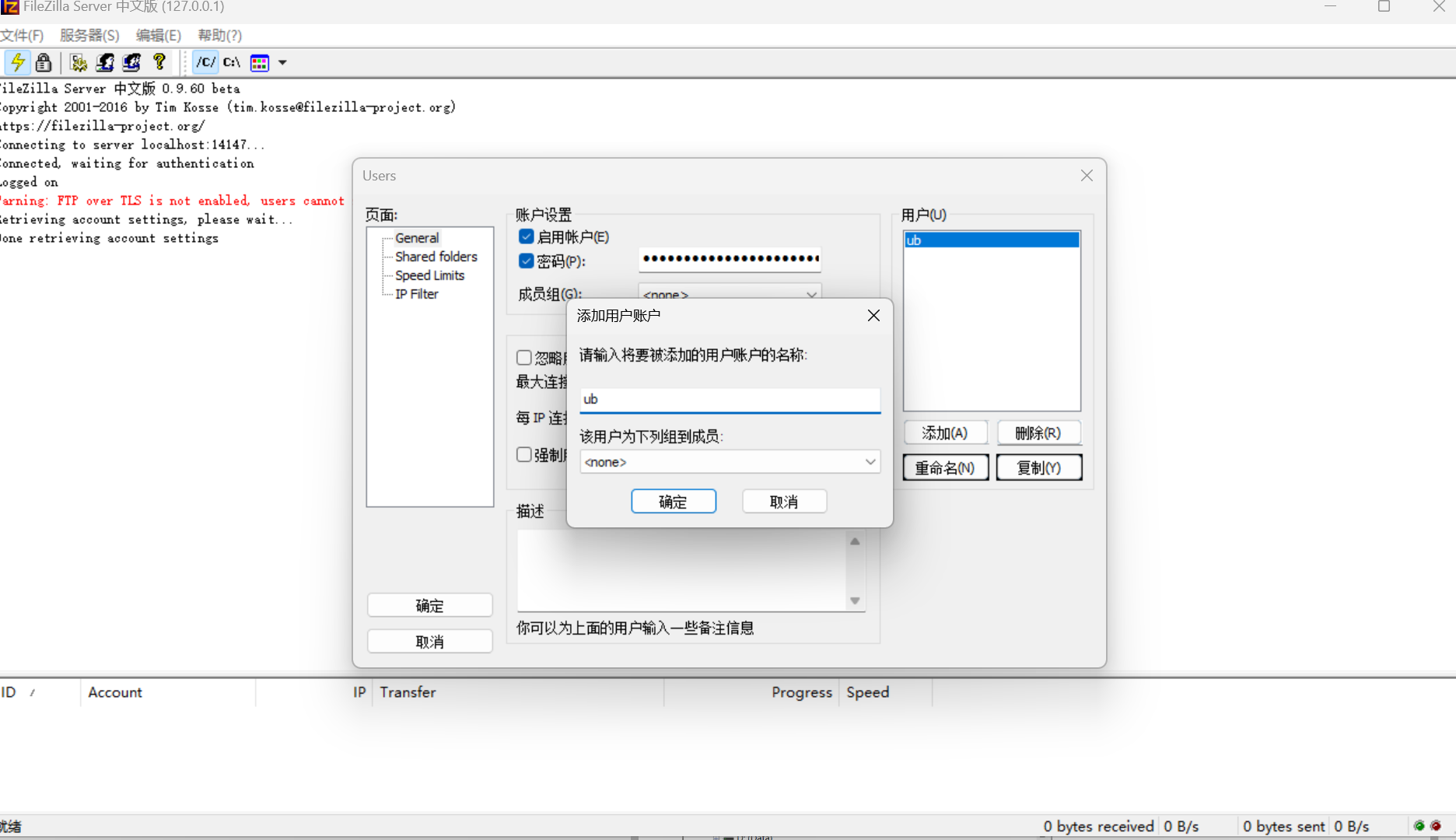Open the 服务器(S) menu
This screenshot has width=1456, height=840.
click(89, 36)
